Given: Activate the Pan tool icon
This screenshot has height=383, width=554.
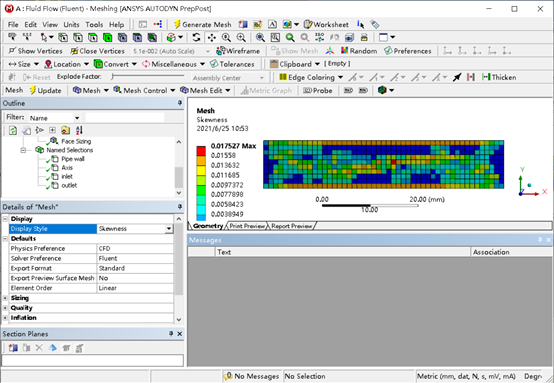Looking at the screenshot, I should click(x=212, y=37).
